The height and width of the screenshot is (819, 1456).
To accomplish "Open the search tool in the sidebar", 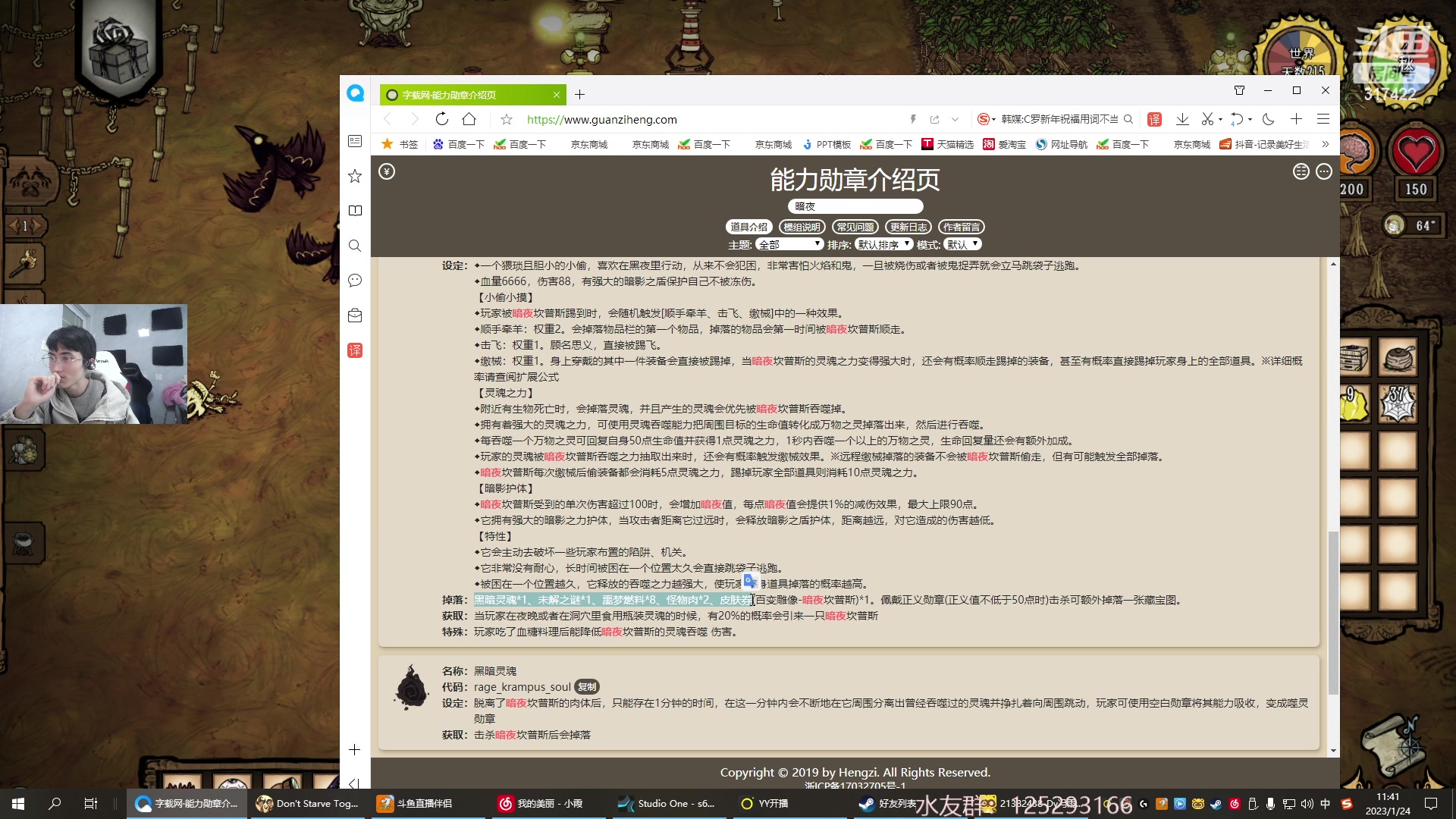I will [x=354, y=245].
